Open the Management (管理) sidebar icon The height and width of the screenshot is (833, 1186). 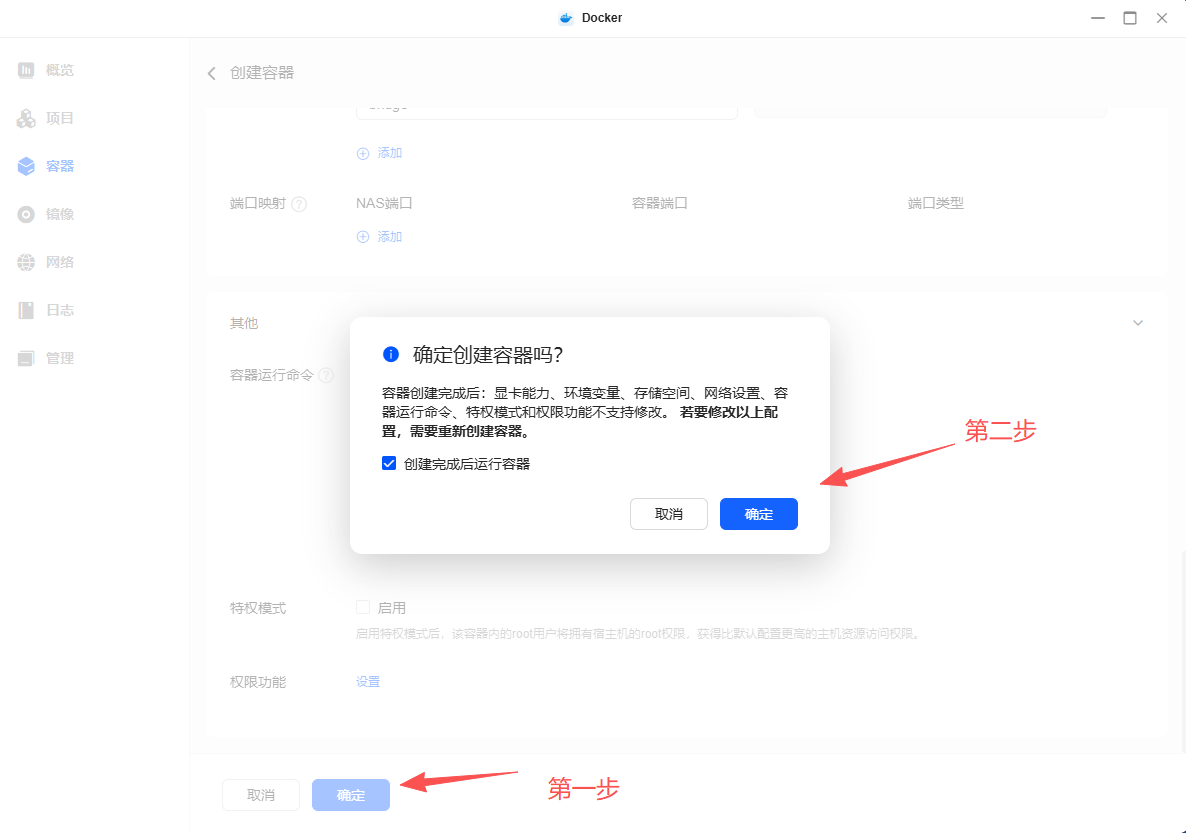26,358
